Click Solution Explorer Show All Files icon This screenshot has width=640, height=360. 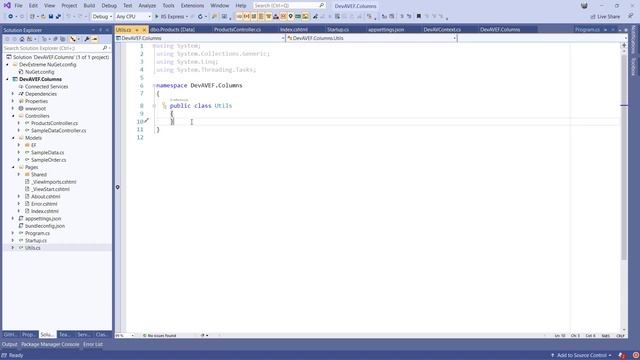click(63, 39)
